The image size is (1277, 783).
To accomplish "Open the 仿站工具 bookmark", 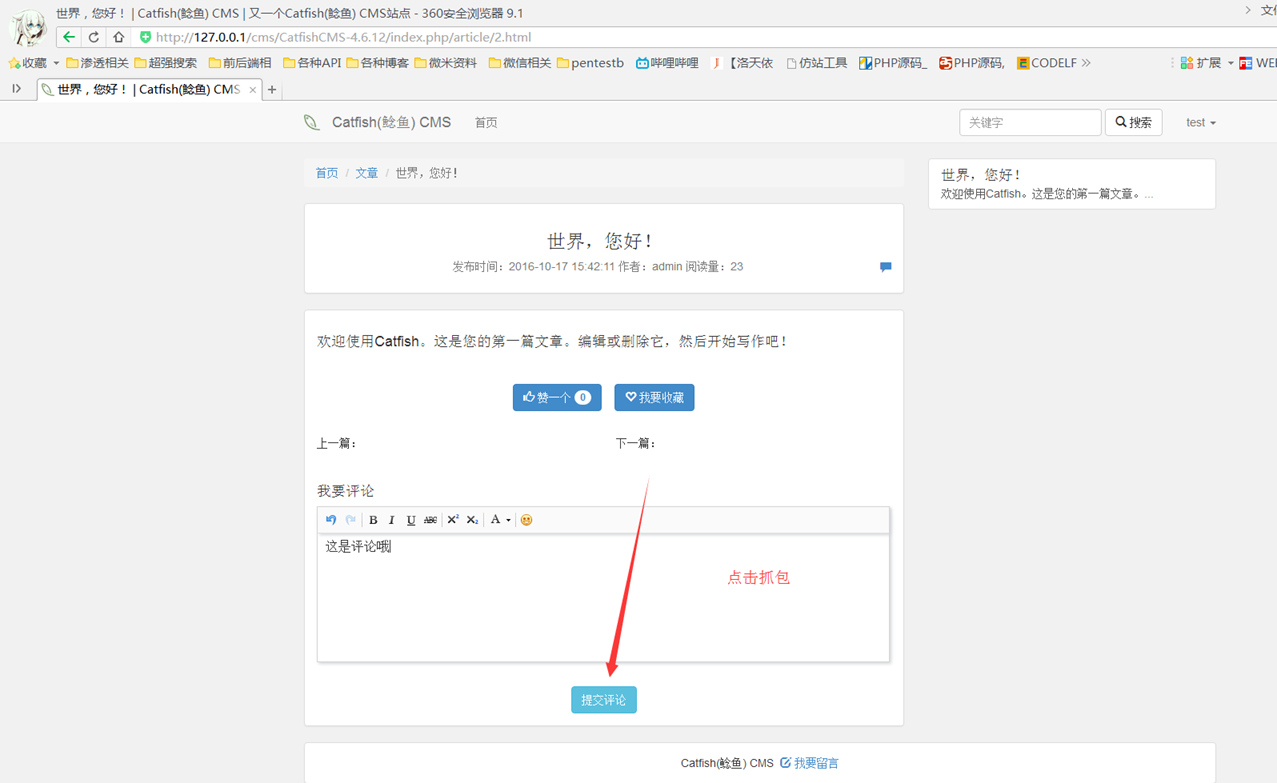I will [817, 63].
